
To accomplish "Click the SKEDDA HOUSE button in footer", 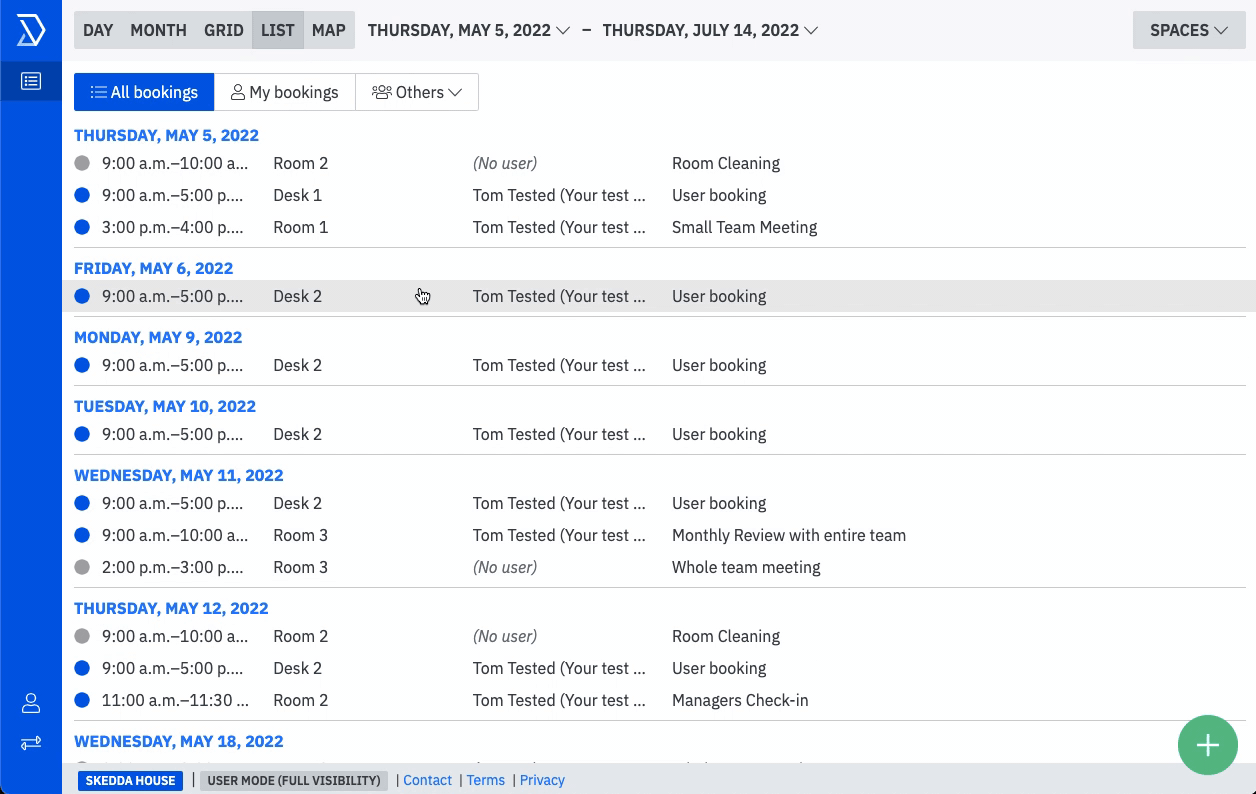I will click(x=130, y=780).
